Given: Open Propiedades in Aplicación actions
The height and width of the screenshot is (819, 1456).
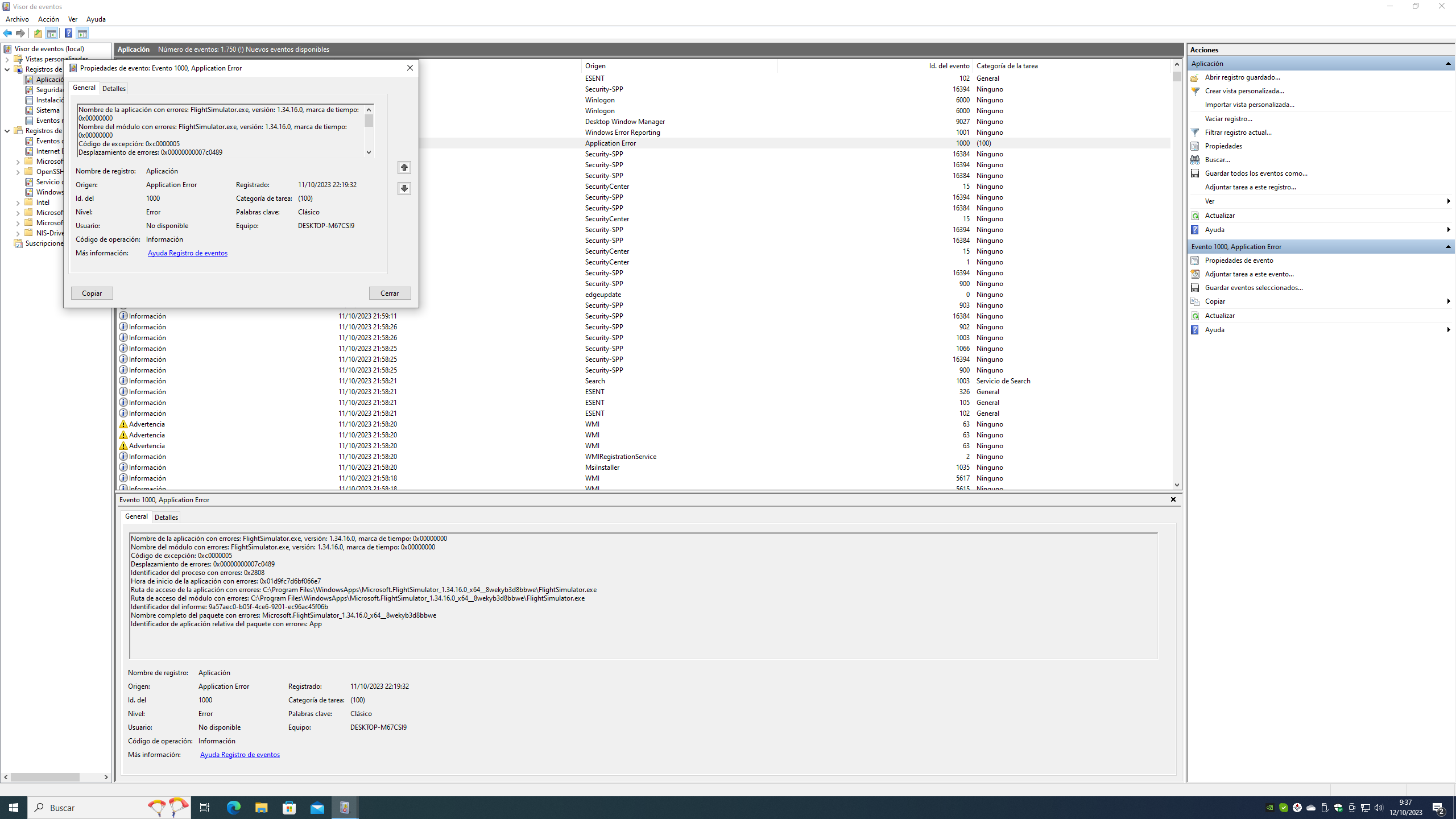Looking at the screenshot, I should (1223, 146).
